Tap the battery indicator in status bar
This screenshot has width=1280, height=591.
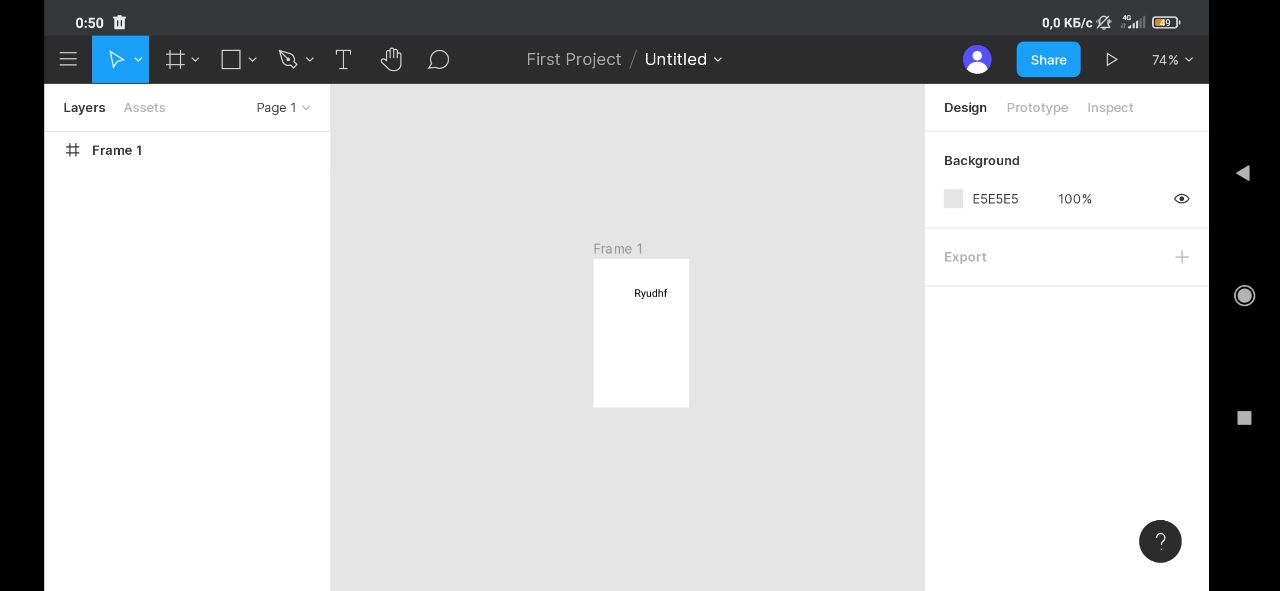click(1165, 22)
